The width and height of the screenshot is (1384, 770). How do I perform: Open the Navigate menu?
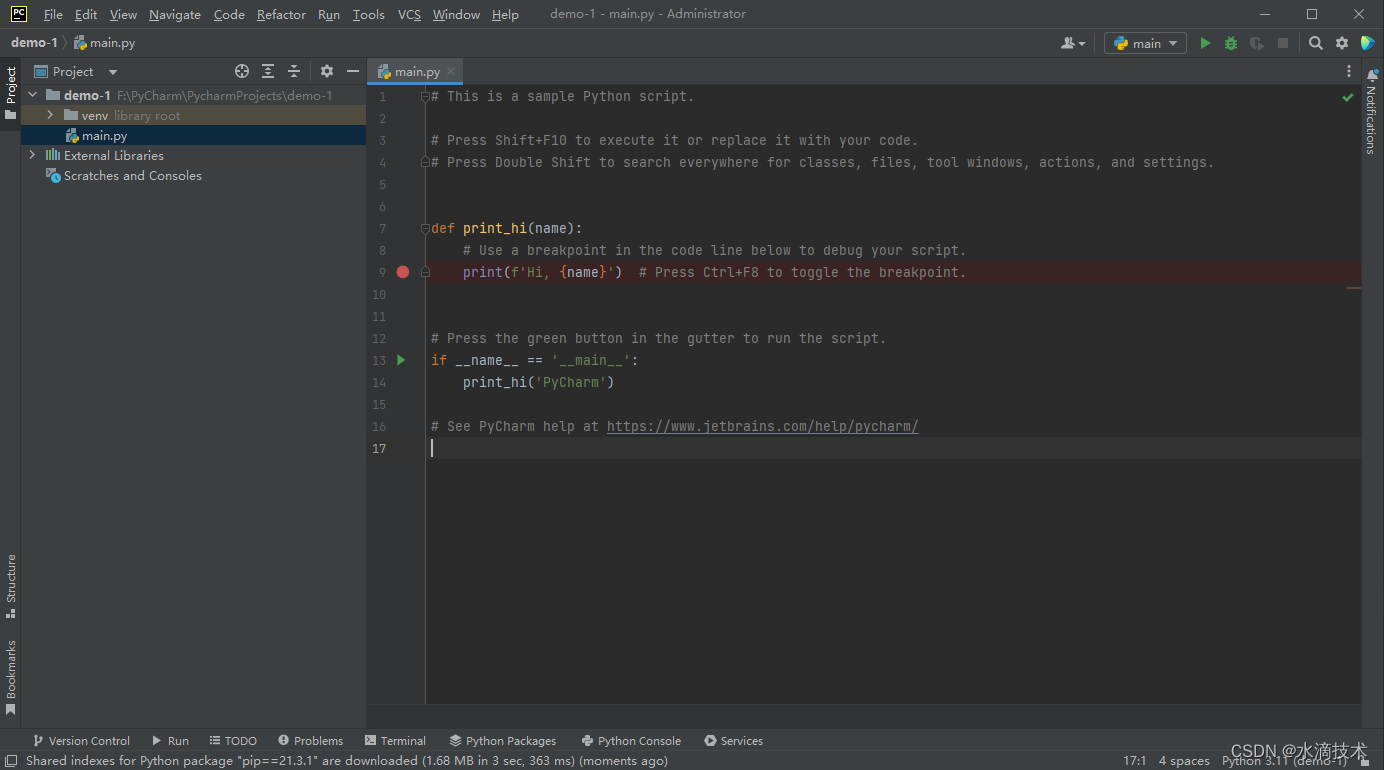(x=175, y=14)
